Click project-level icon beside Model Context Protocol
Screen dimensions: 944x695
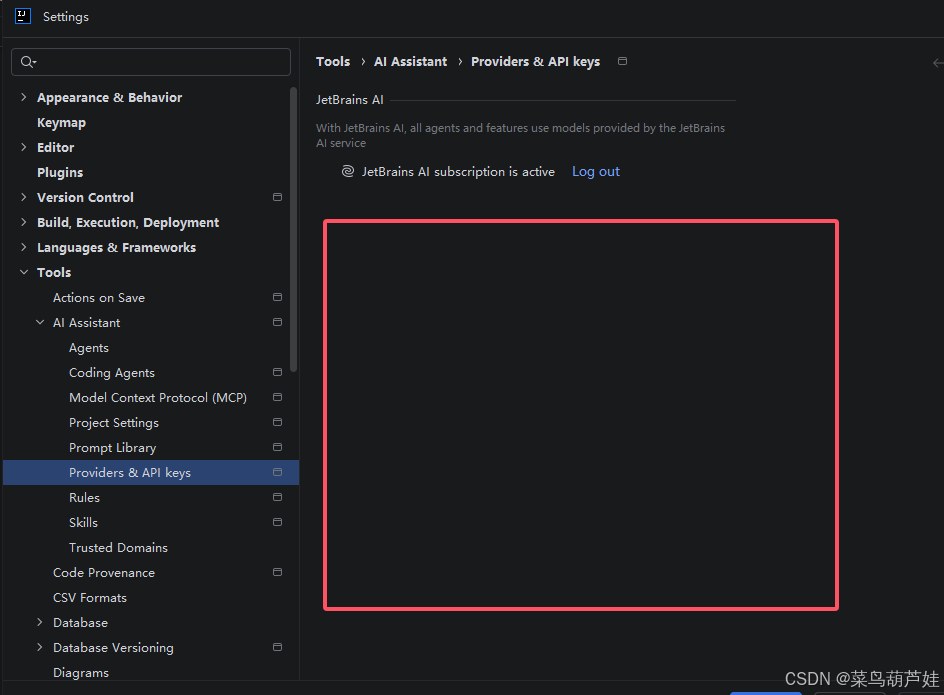tap(278, 397)
